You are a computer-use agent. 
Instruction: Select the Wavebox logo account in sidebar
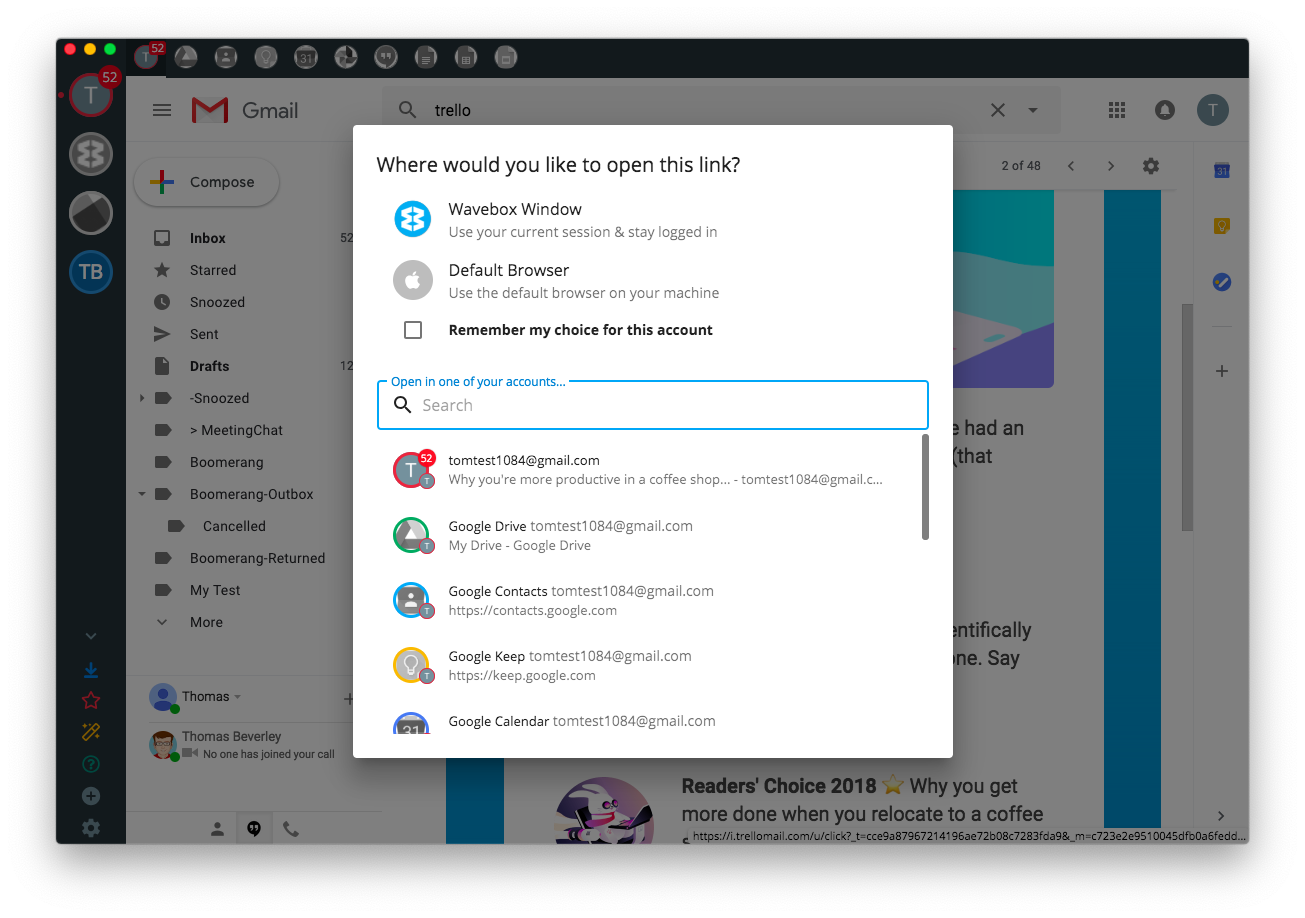91,154
